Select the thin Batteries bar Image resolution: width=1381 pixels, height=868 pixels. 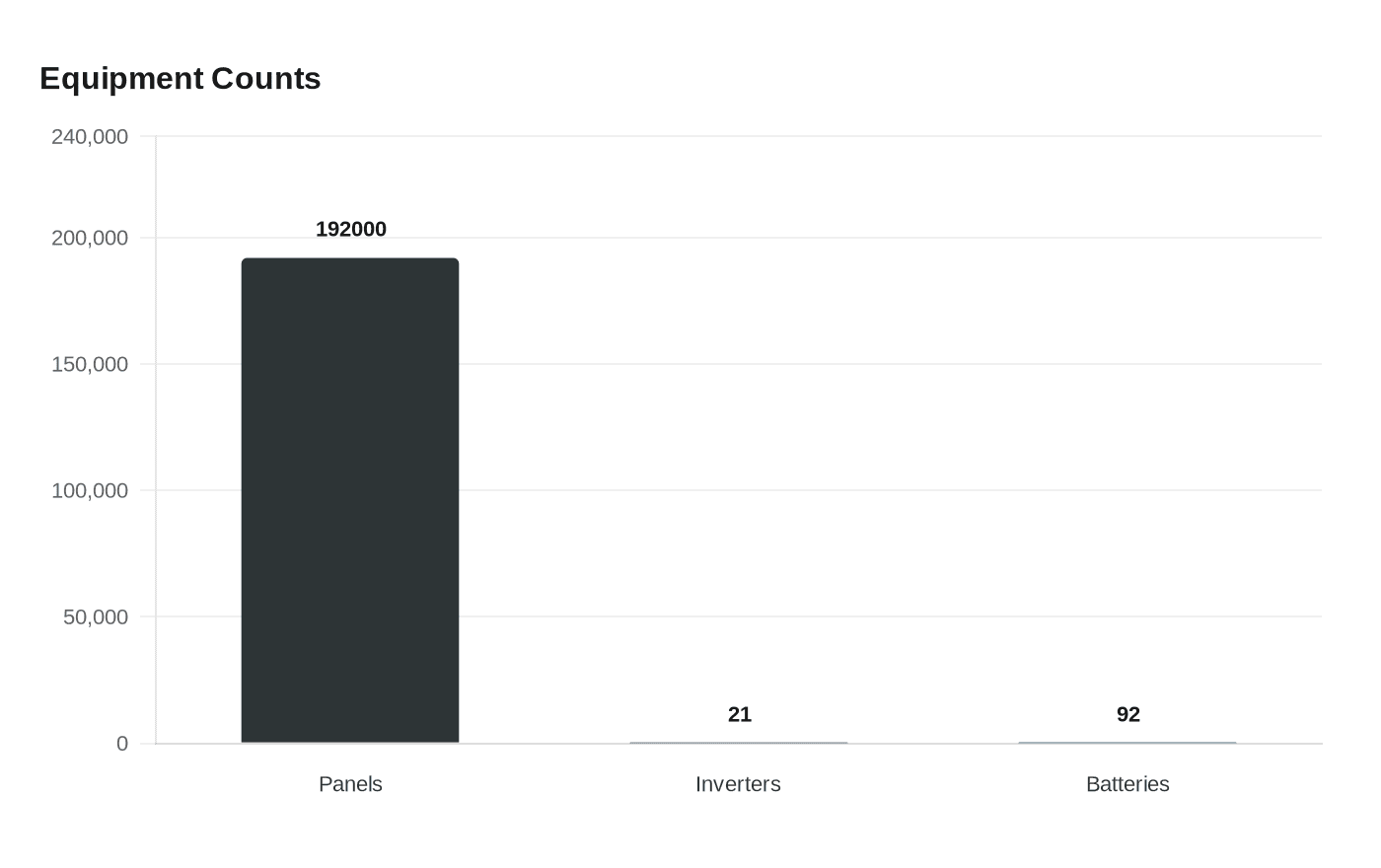point(1127,742)
